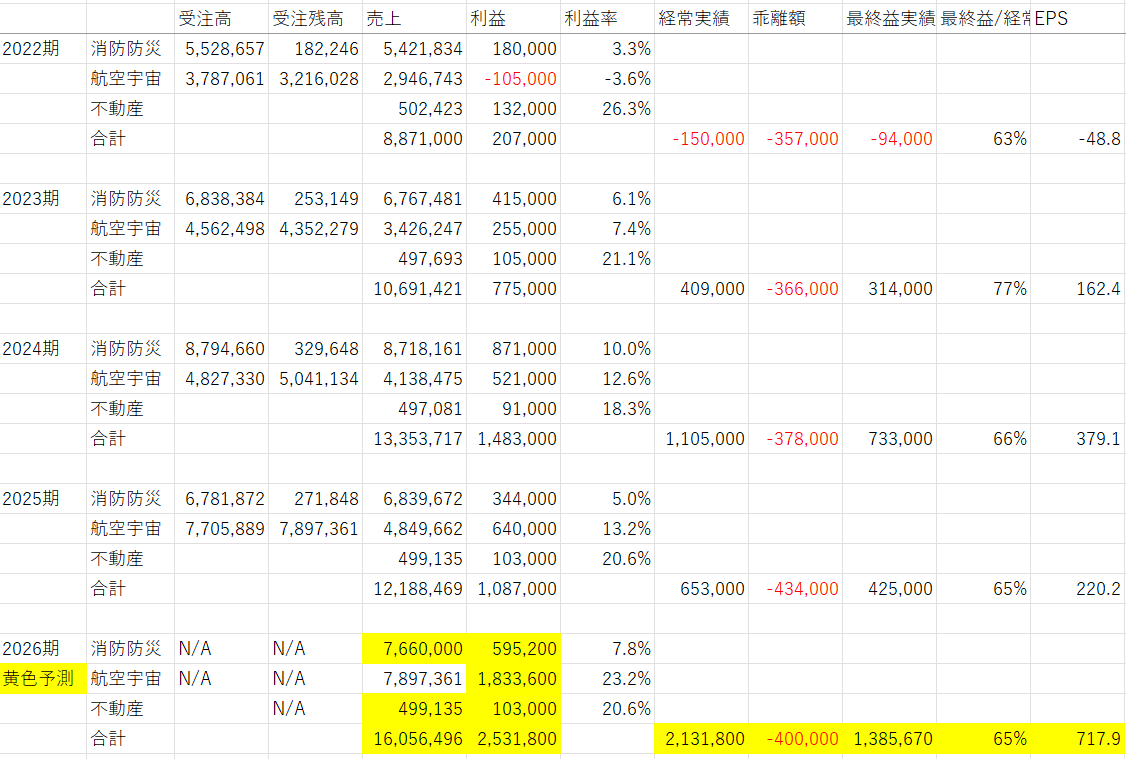Select cell with value 8,794,660

(x=221, y=349)
